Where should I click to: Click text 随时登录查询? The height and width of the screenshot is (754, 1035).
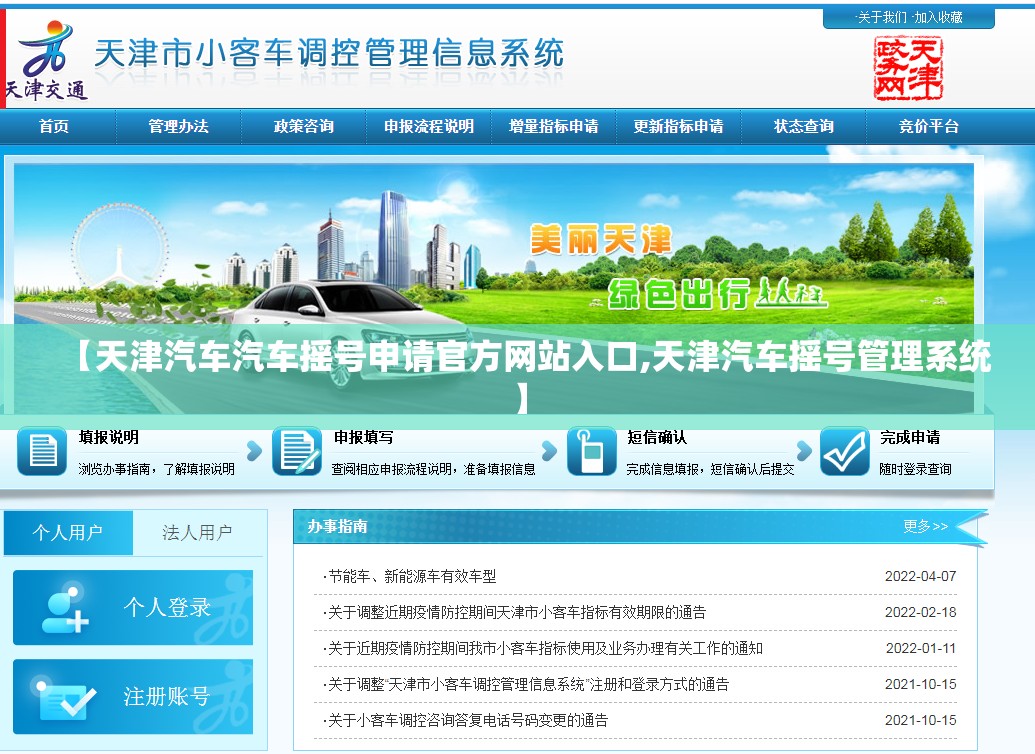(x=916, y=469)
